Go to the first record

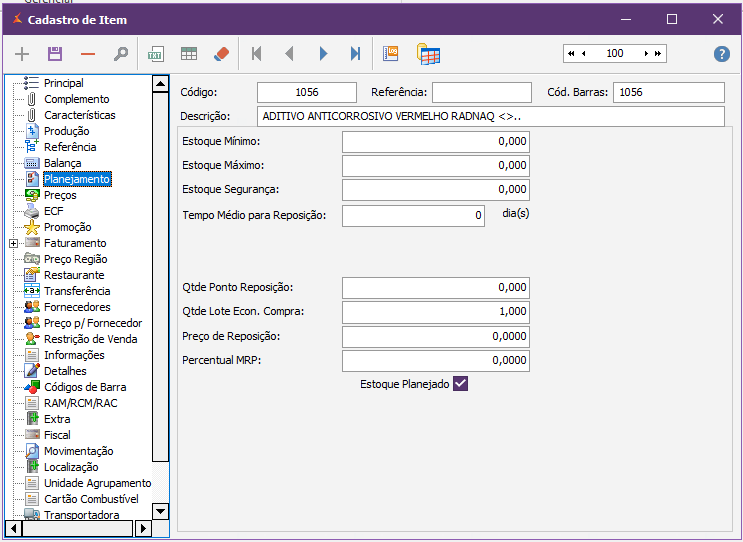[x=257, y=54]
